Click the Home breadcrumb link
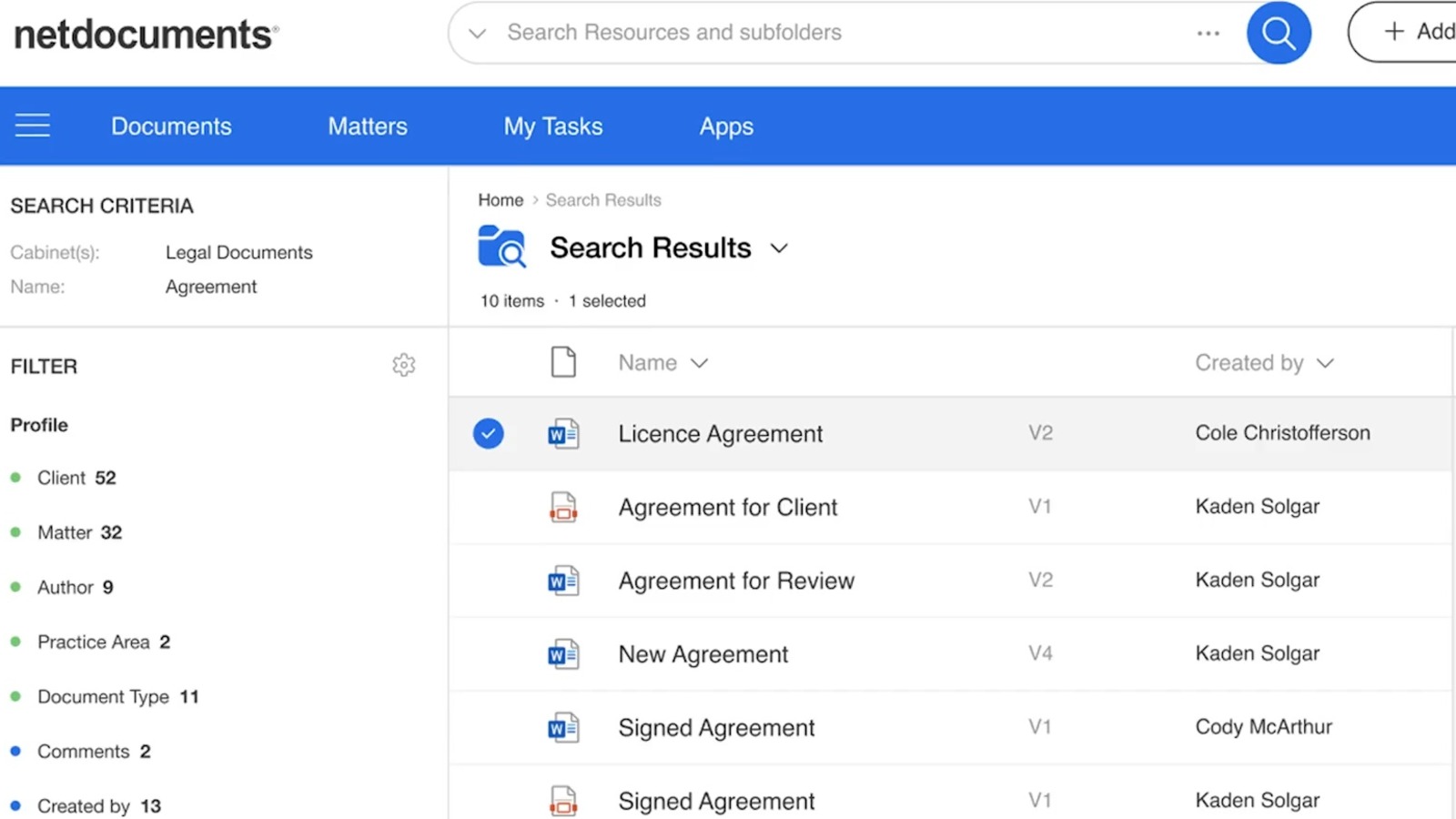 [500, 199]
